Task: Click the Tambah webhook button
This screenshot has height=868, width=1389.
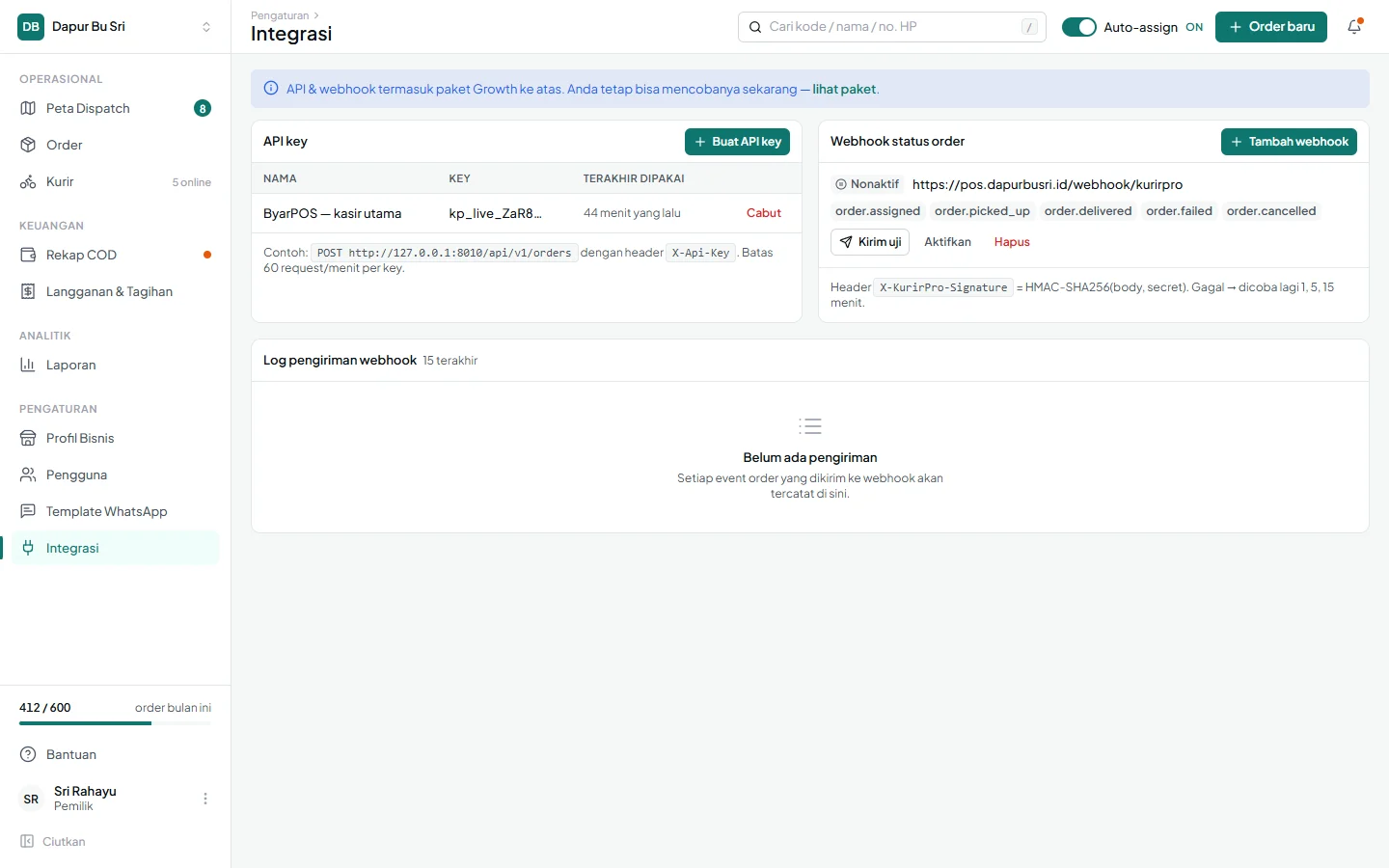Action: (1289, 142)
